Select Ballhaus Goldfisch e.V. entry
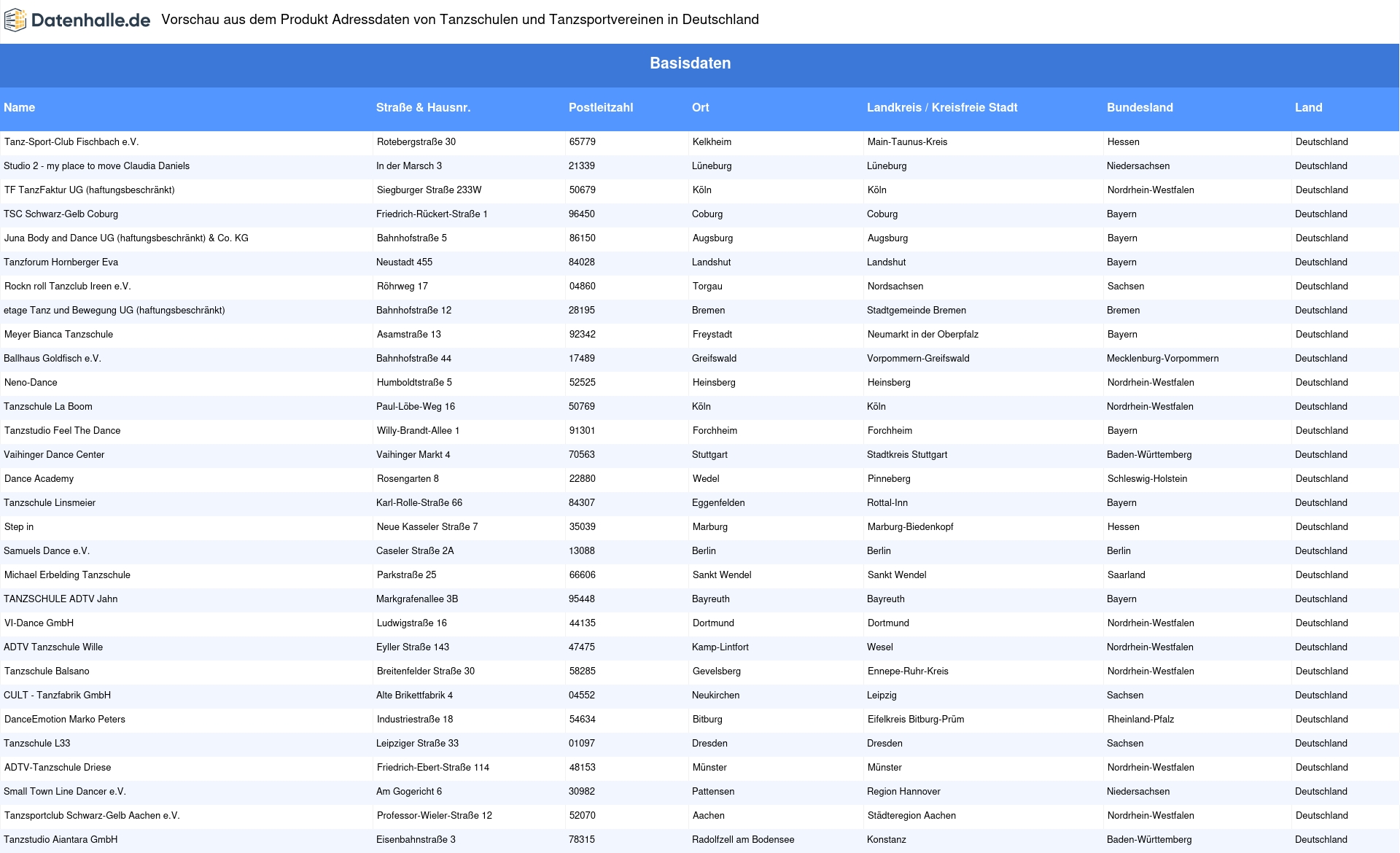 [52, 358]
